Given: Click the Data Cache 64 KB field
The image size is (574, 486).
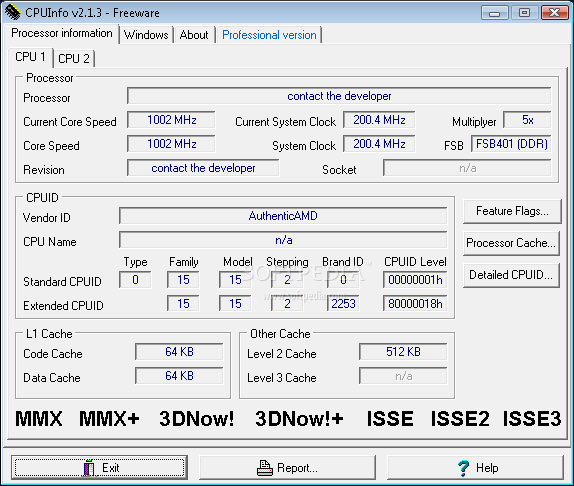Looking at the screenshot, I should tap(179, 376).
